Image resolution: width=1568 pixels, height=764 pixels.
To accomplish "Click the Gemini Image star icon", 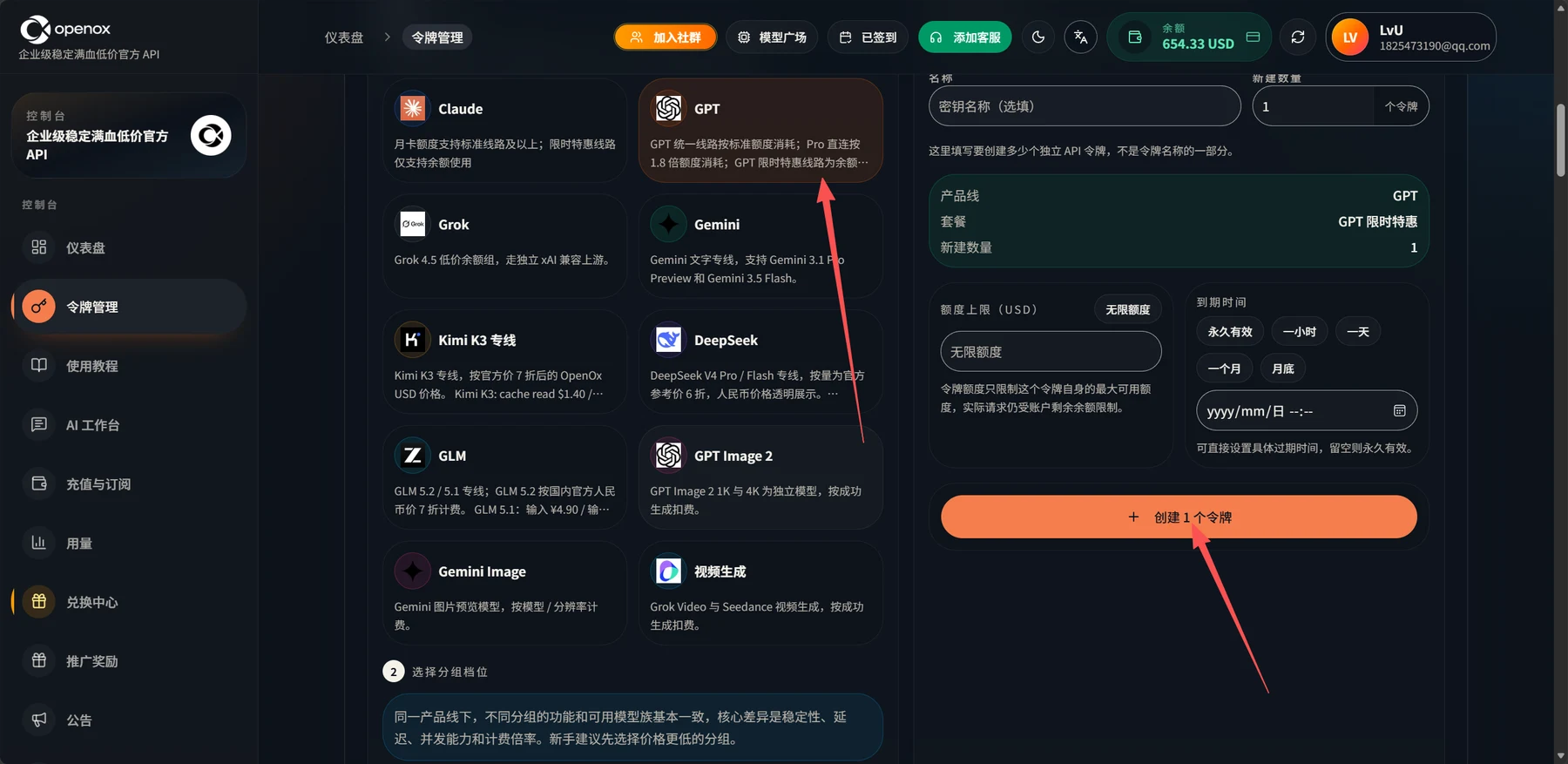I will coord(412,571).
